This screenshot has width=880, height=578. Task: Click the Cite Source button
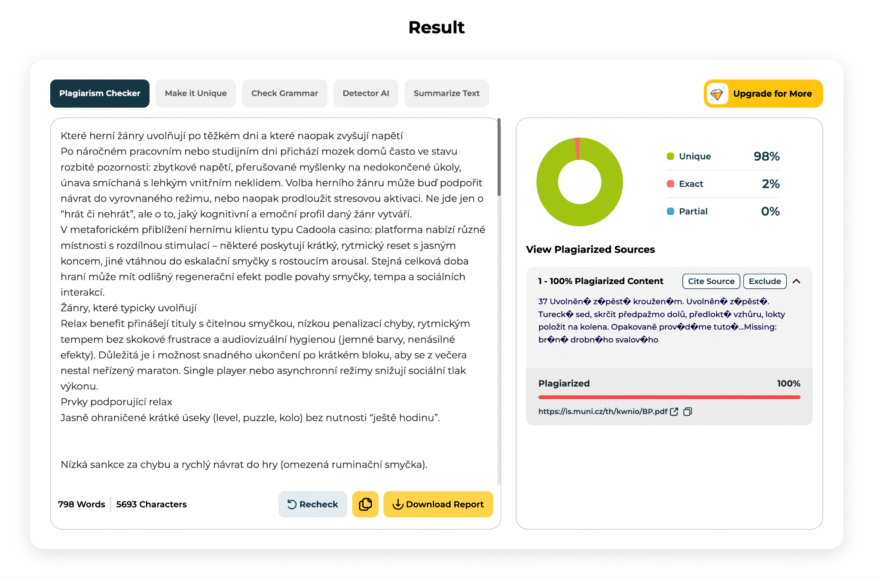coord(711,281)
